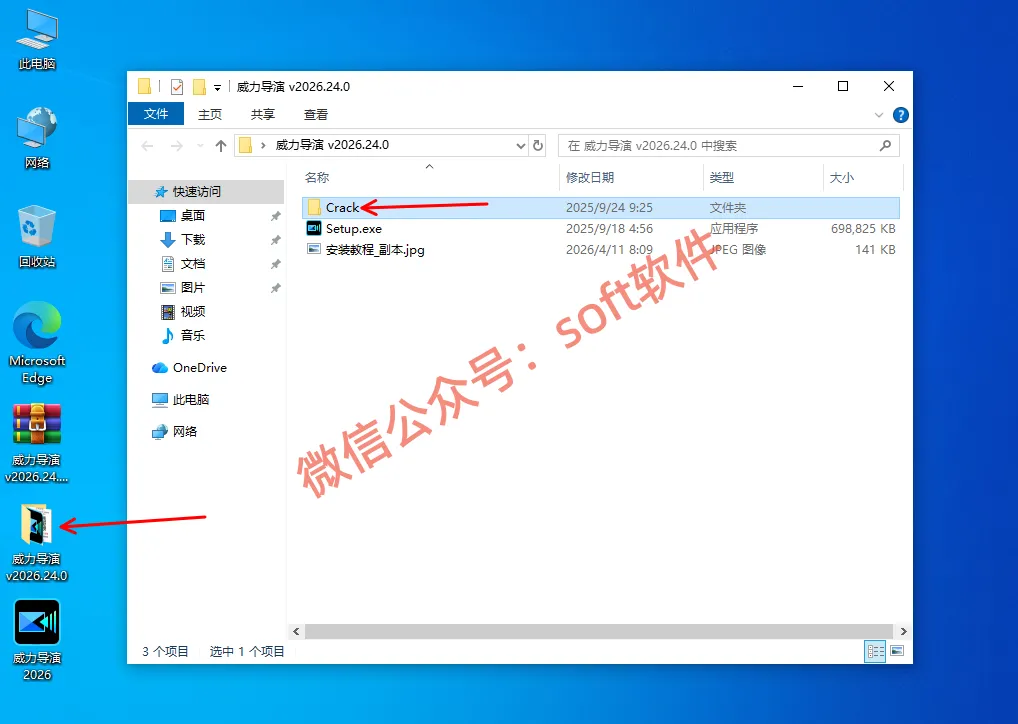This screenshot has width=1018, height=724.
Task: Switch to details view icon
Action: coord(875,651)
